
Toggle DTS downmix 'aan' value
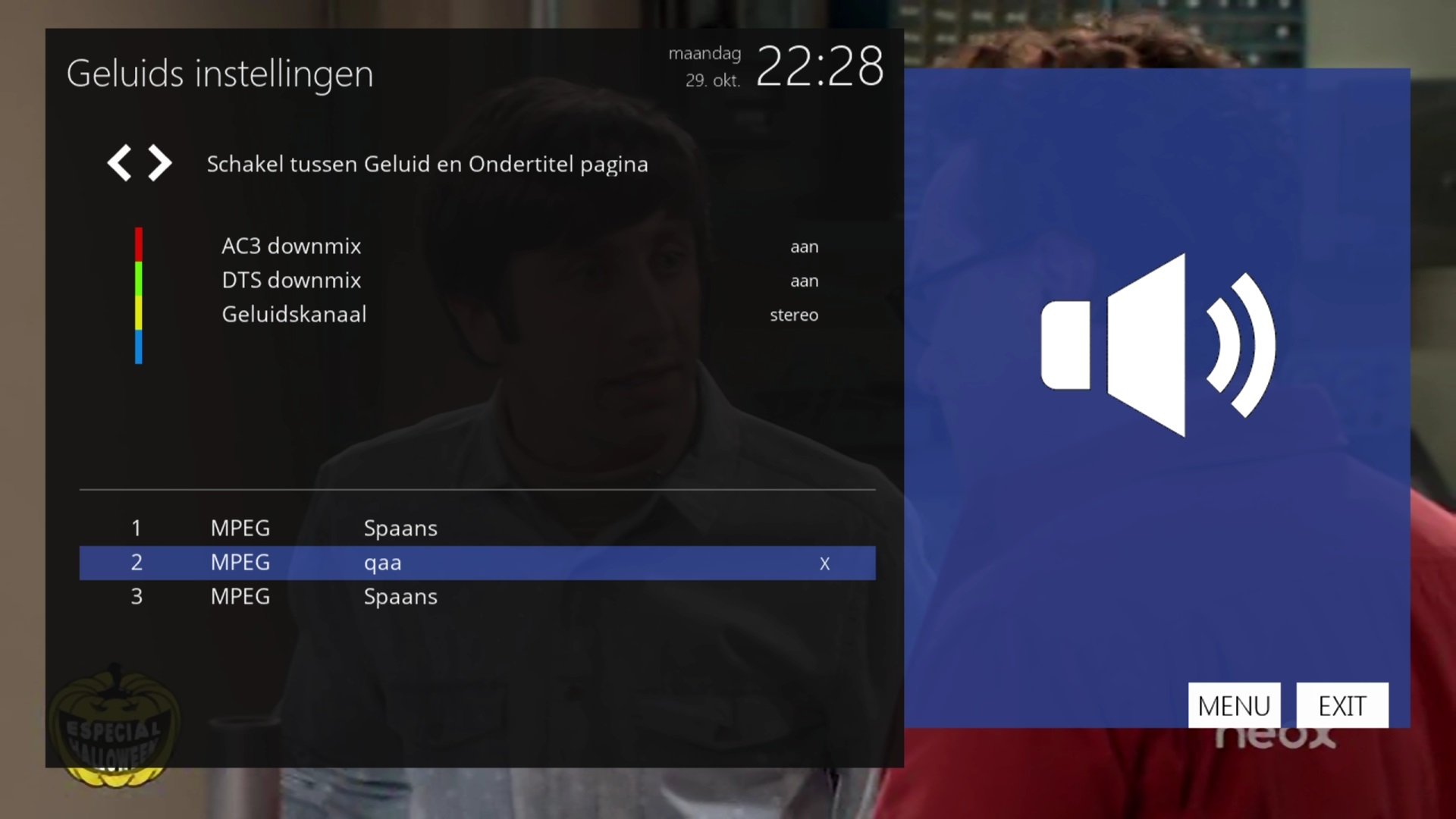coord(804,281)
